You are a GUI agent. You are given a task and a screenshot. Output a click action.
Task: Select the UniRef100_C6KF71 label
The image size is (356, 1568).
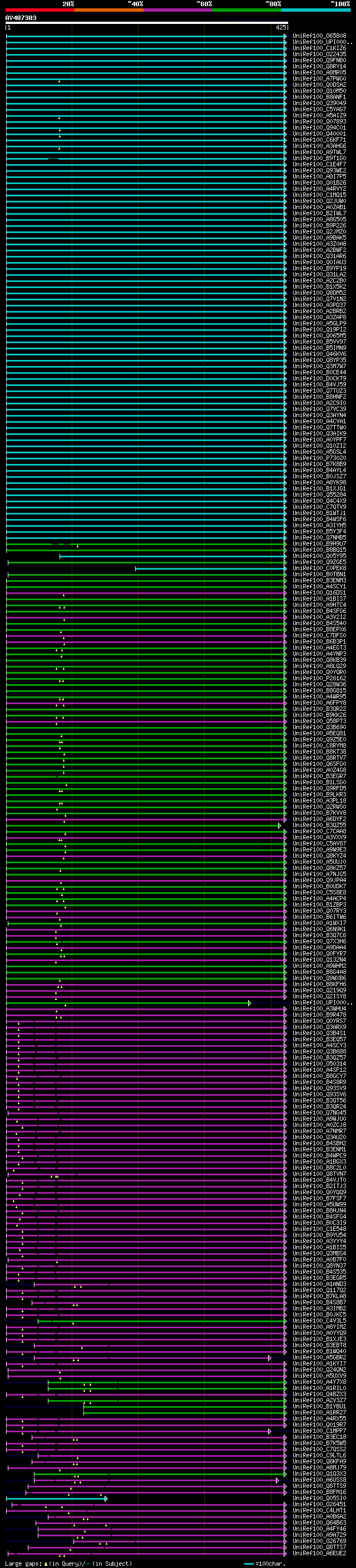coord(319,140)
